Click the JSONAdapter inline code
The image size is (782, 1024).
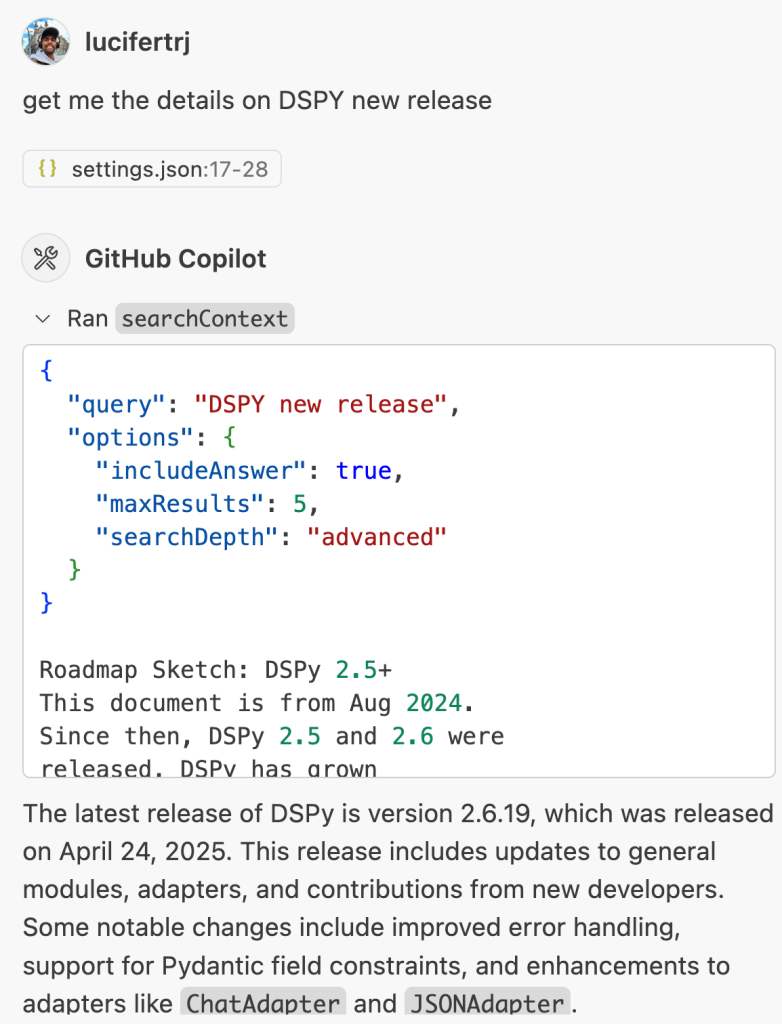pos(487,1003)
